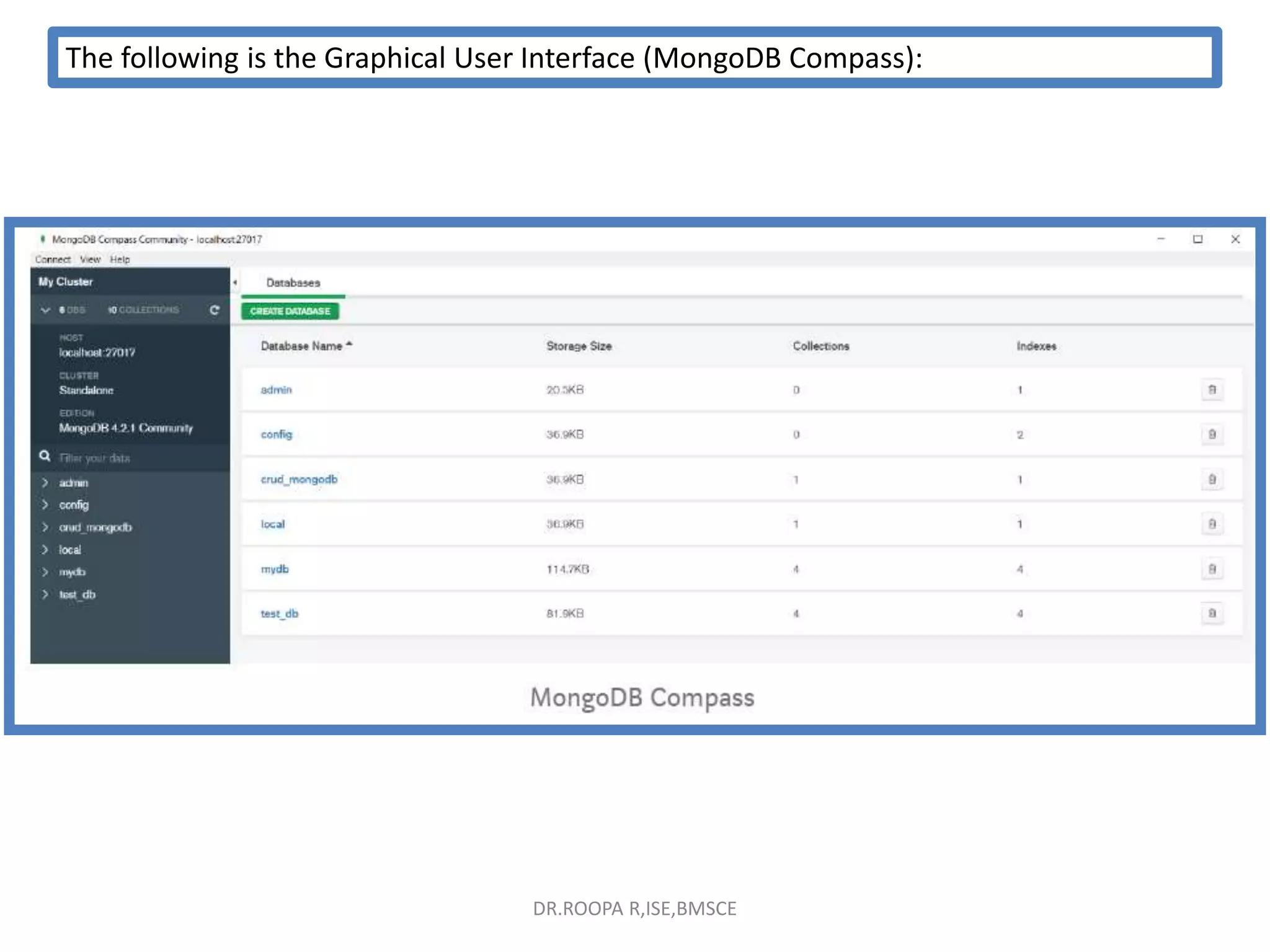Click trash icon in test_db row

tap(1212, 614)
